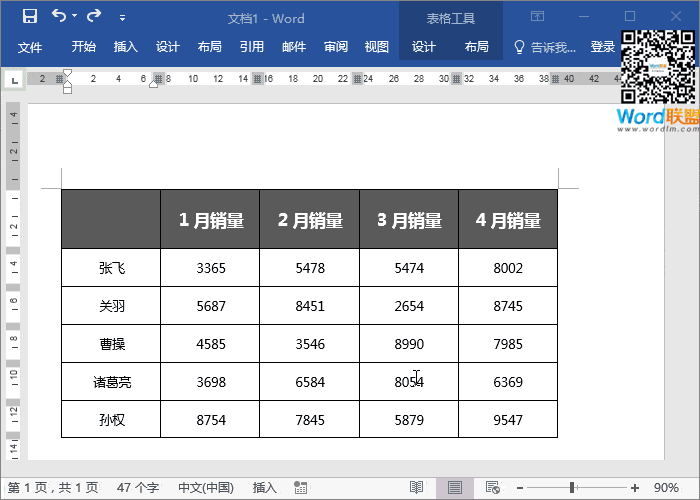Click the Redo arrow icon
The height and width of the screenshot is (500, 700).
(x=94, y=17)
